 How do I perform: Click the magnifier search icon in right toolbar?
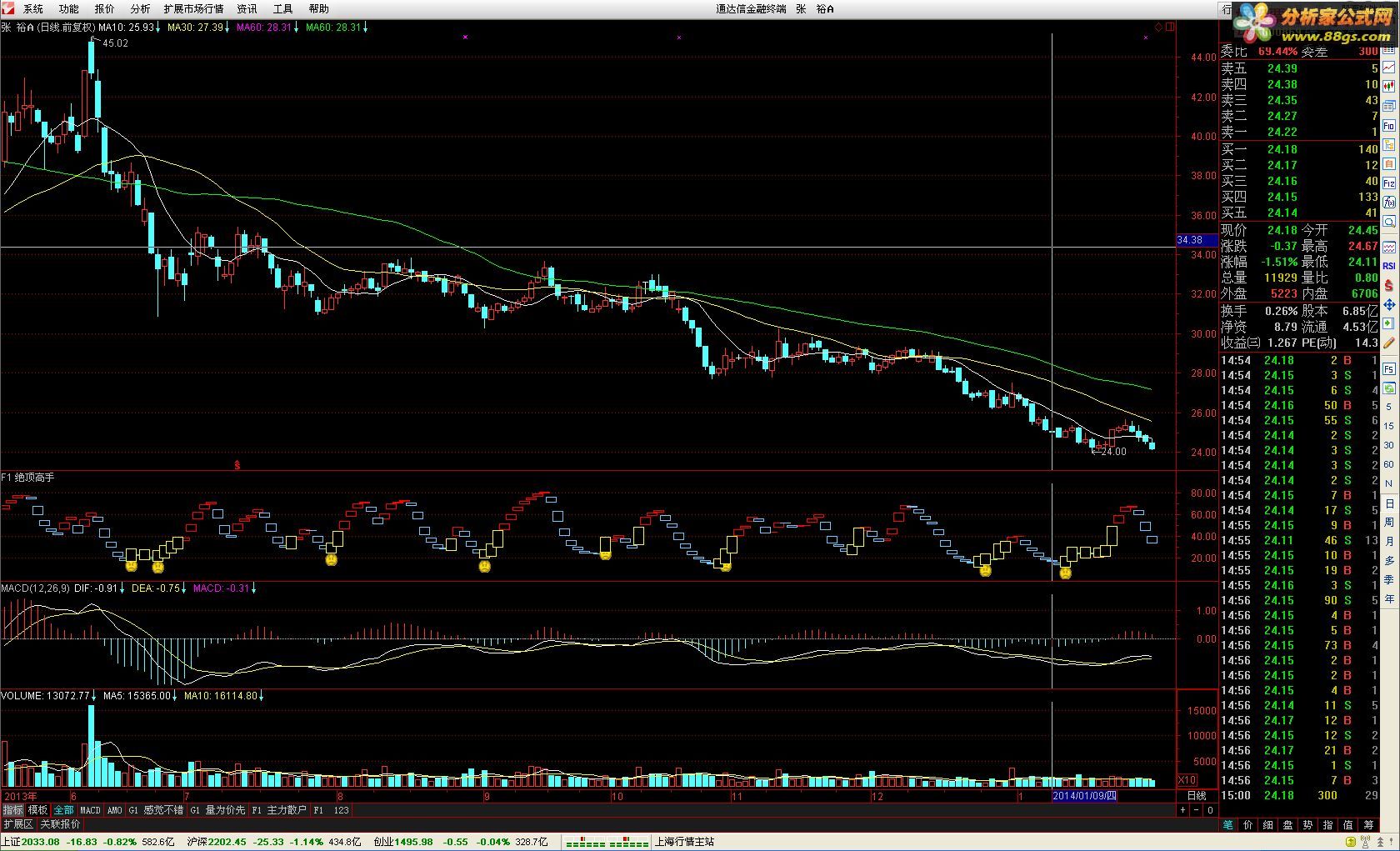(1389, 222)
